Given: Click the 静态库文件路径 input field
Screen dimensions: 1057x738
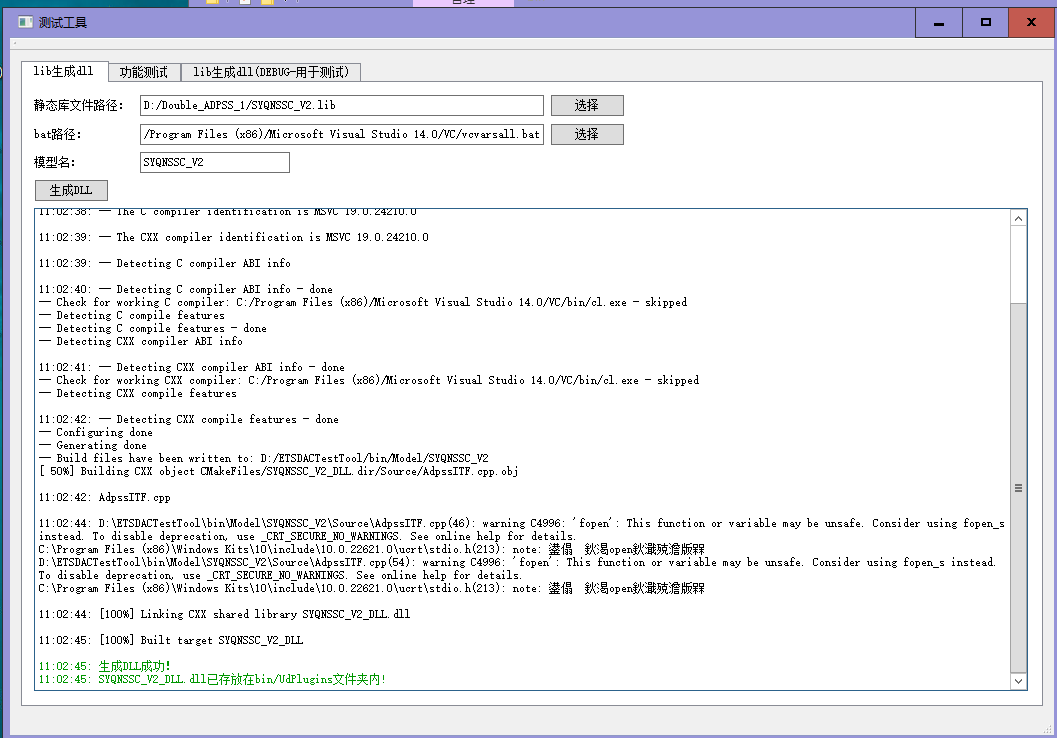Looking at the screenshot, I should coord(341,105).
